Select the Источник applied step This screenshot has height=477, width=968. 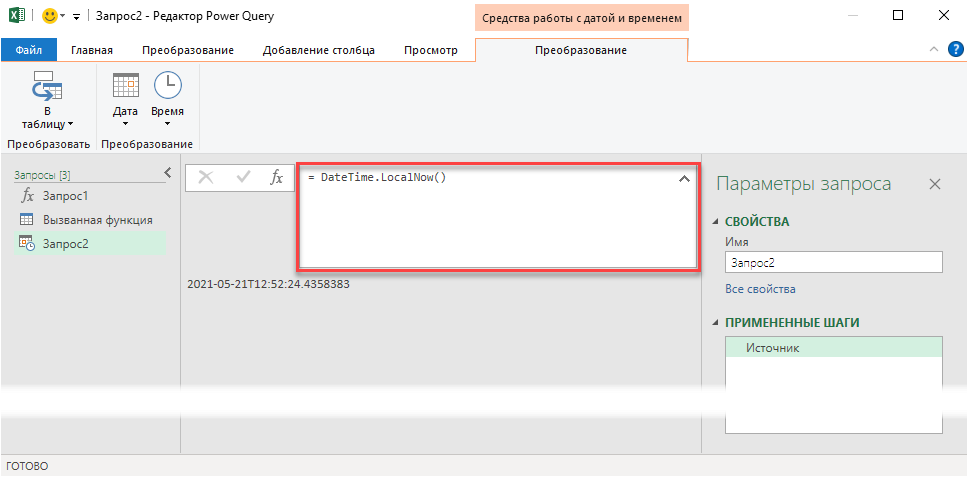[x=772, y=348]
